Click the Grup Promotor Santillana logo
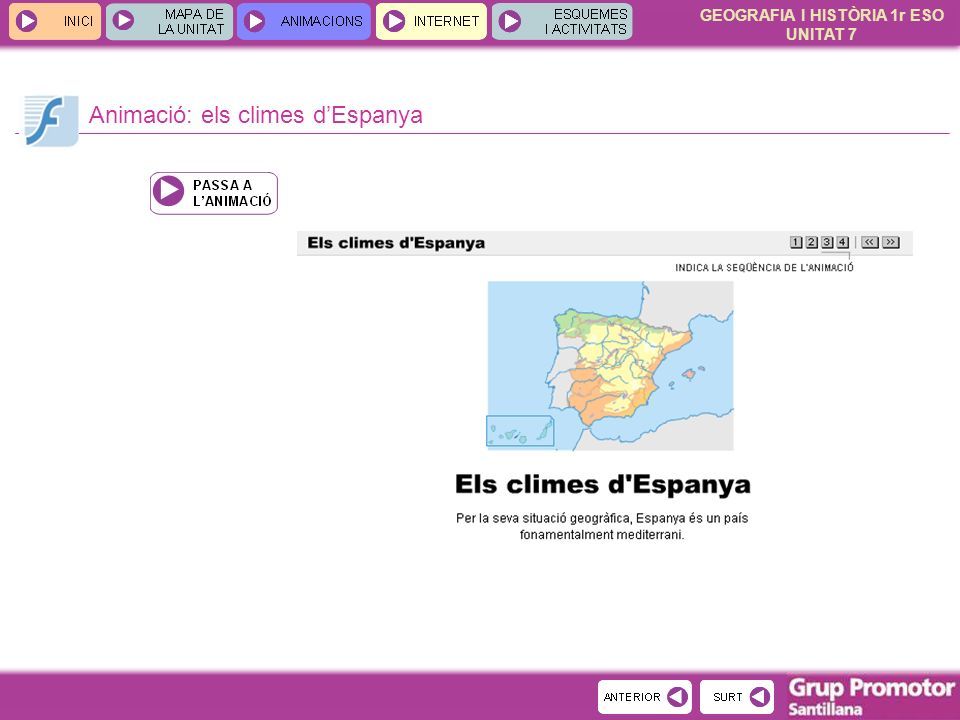This screenshot has width=960, height=720. tap(871, 697)
